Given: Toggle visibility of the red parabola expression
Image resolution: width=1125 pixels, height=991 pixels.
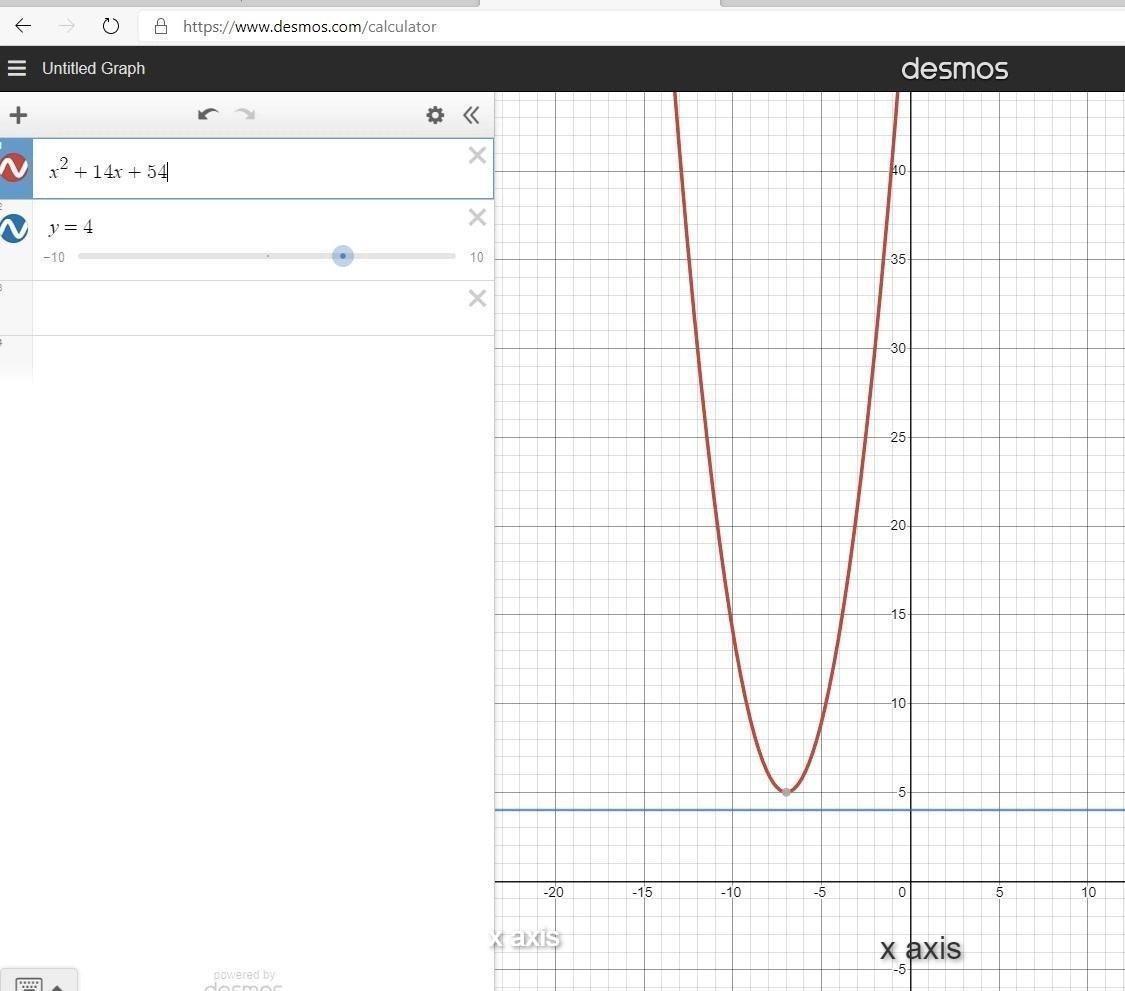Looking at the screenshot, I should pyautogui.click(x=14, y=168).
